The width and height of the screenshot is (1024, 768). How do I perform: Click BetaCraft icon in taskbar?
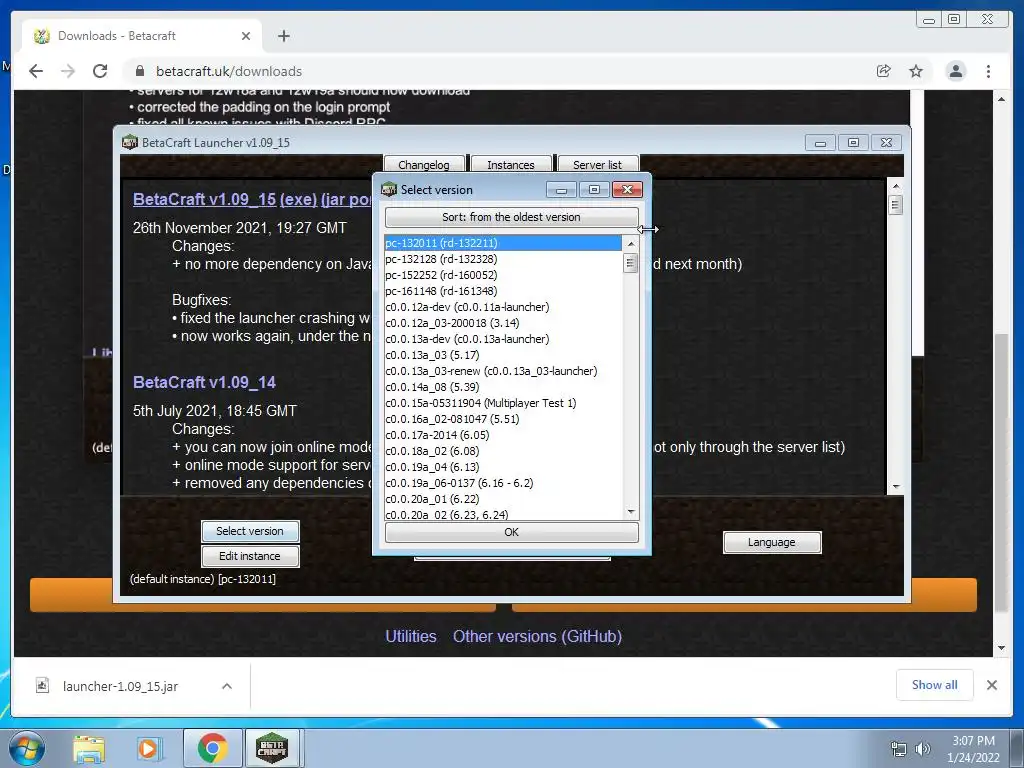[272, 748]
